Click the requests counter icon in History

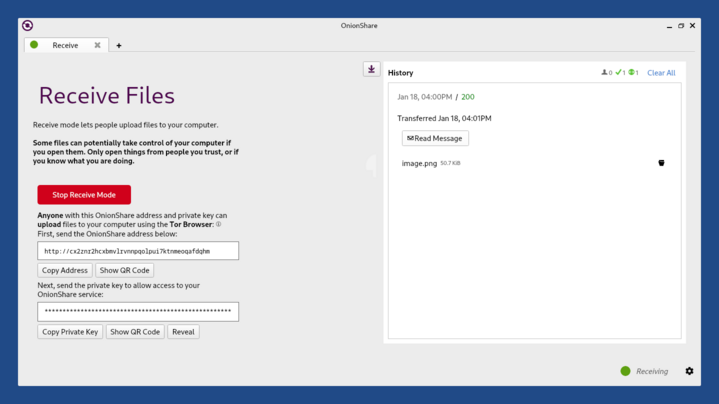click(633, 72)
